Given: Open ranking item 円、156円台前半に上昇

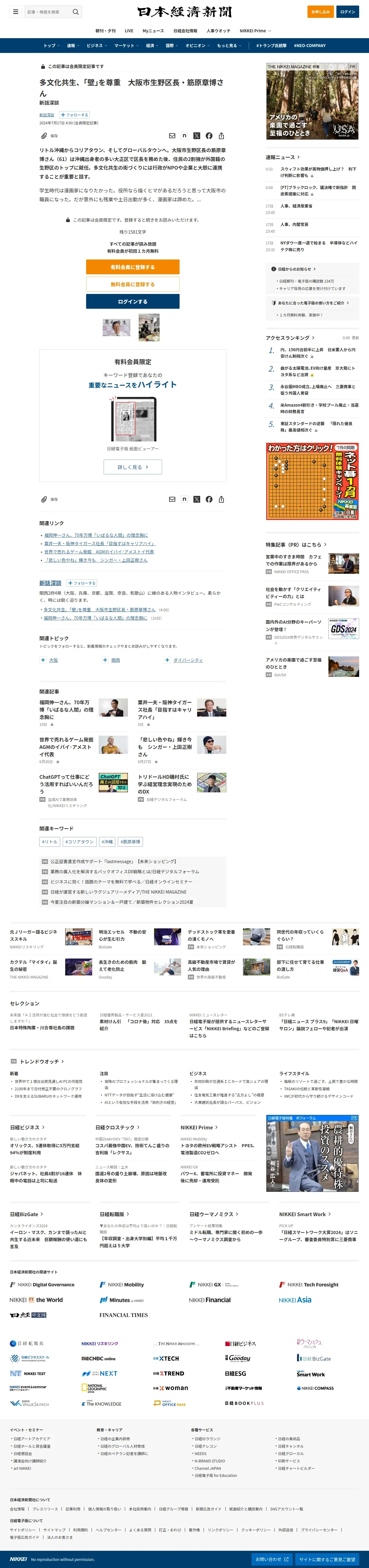Looking at the screenshot, I should [318, 353].
